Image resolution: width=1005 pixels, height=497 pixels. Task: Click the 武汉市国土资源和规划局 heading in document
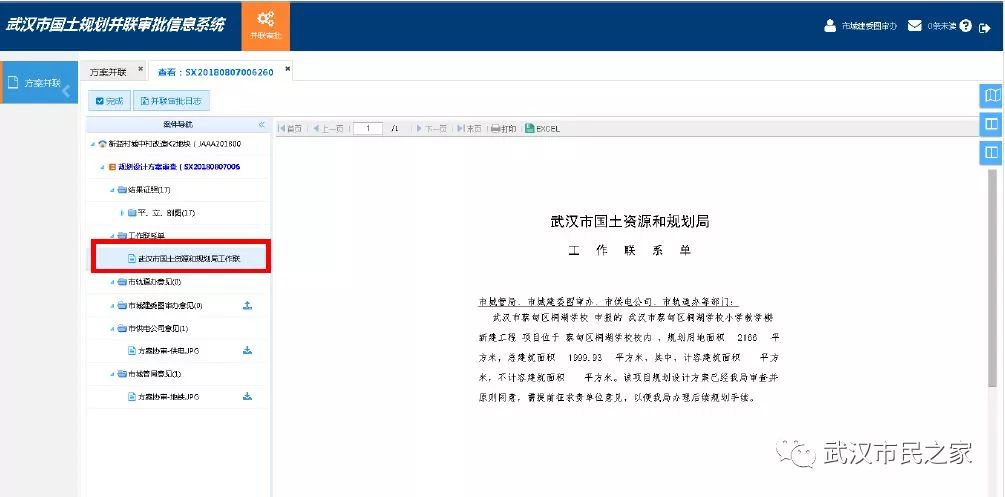coord(630,222)
